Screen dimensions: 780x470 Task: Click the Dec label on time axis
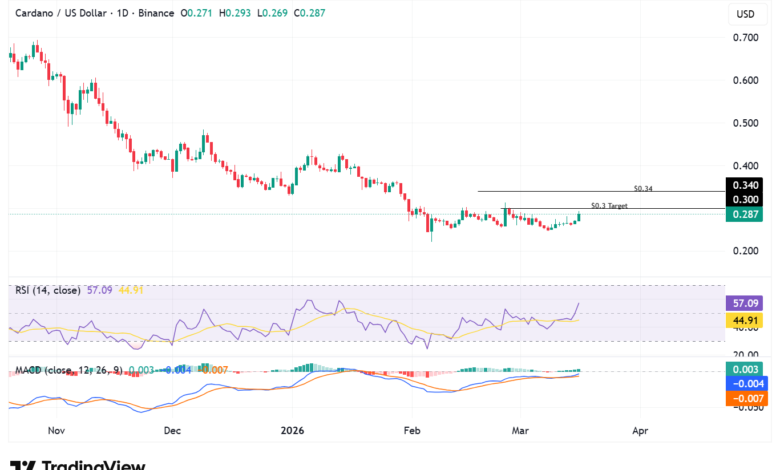(x=171, y=430)
